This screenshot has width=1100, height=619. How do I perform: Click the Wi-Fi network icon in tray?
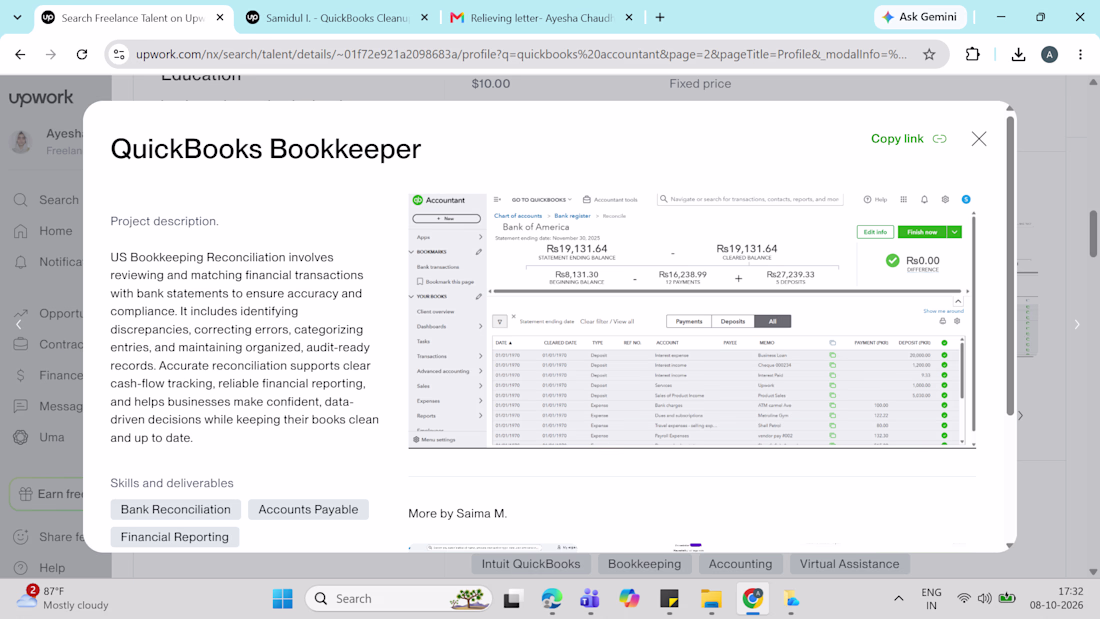pyautogui.click(x=964, y=599)
